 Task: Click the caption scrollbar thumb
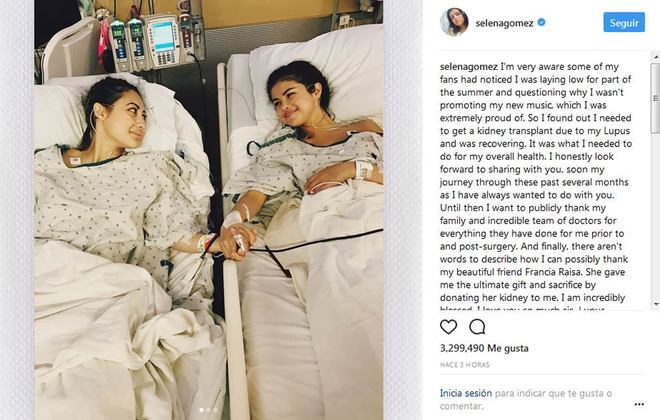(656, 98)
